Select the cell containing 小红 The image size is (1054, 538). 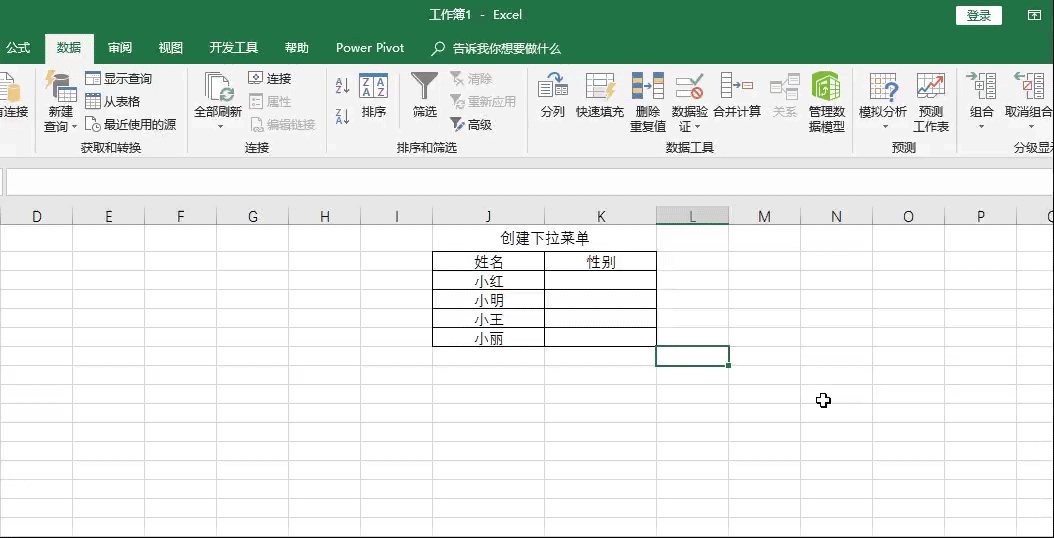tap(489, 280)
